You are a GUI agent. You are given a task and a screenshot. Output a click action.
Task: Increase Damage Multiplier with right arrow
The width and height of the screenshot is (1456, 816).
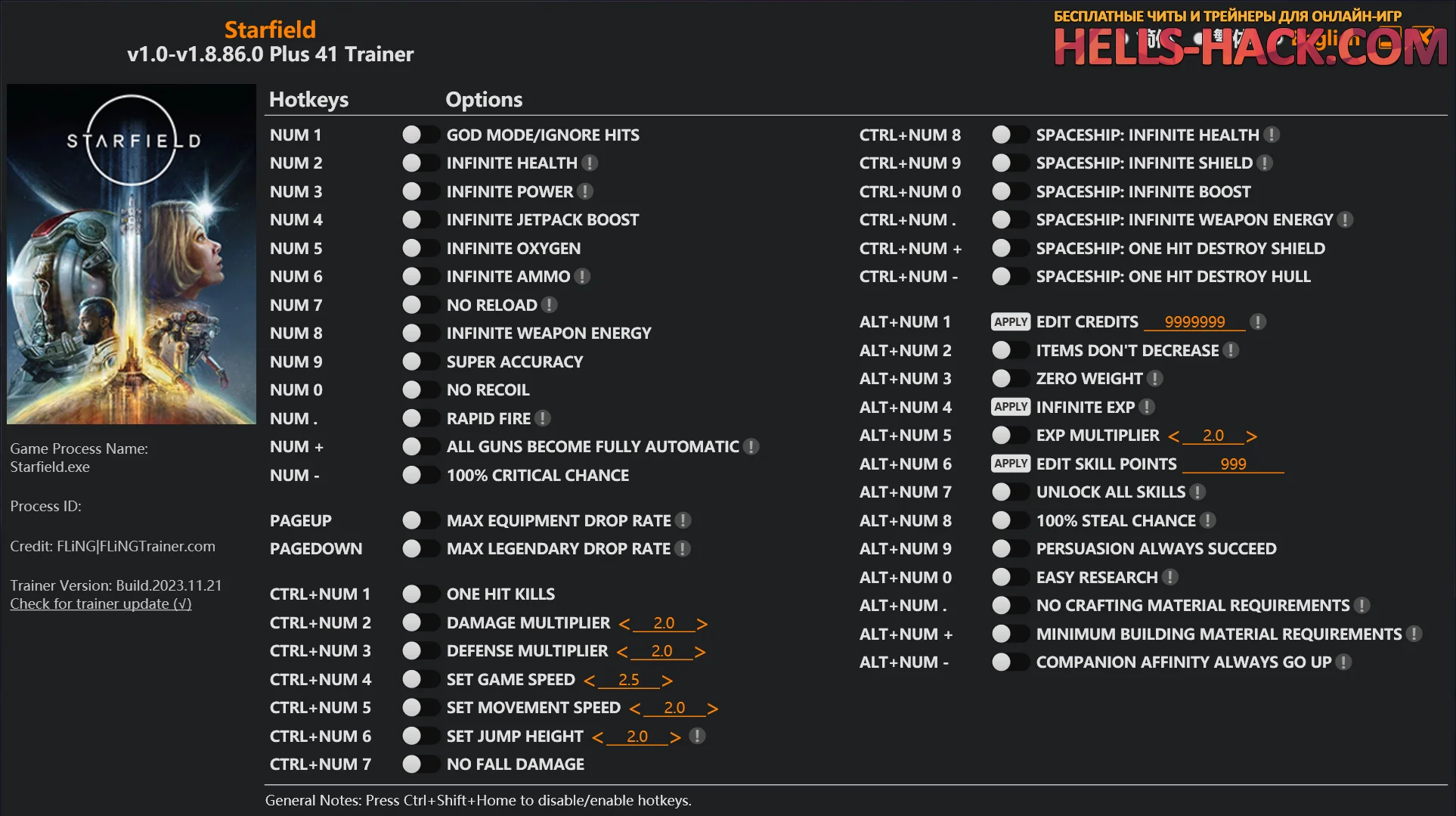pos(702,624)
